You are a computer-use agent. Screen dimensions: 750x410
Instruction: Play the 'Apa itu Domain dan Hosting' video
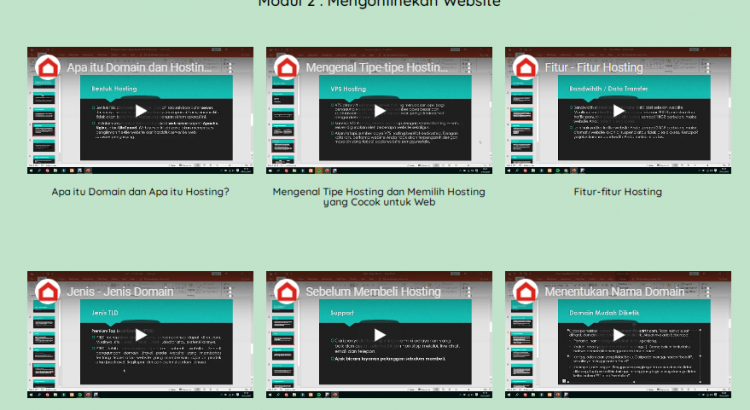coord(141,111)
